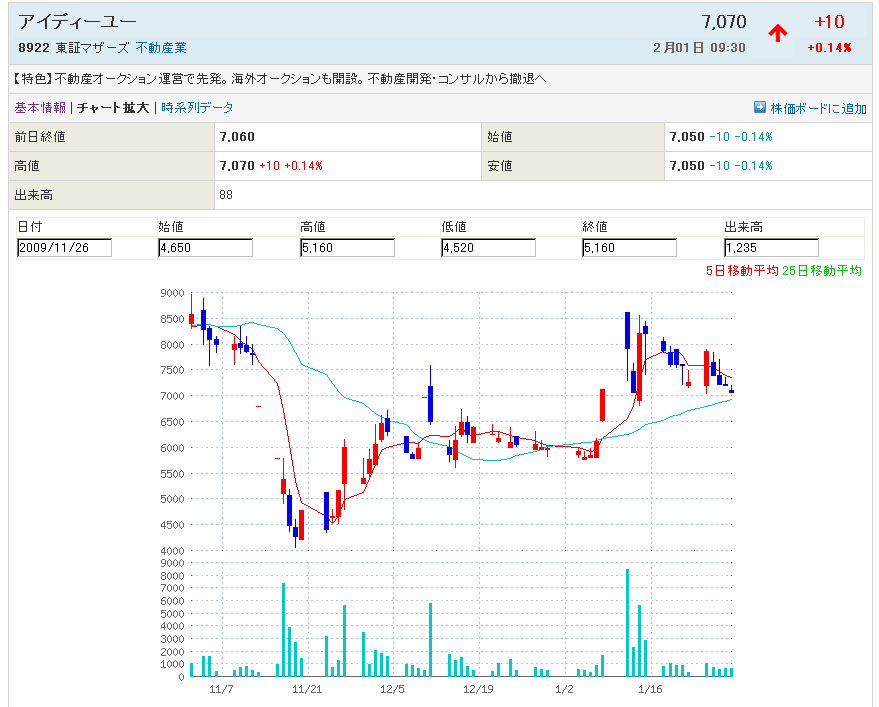Click the アイディーユー company name heading
879x707 pixels.
78,22
